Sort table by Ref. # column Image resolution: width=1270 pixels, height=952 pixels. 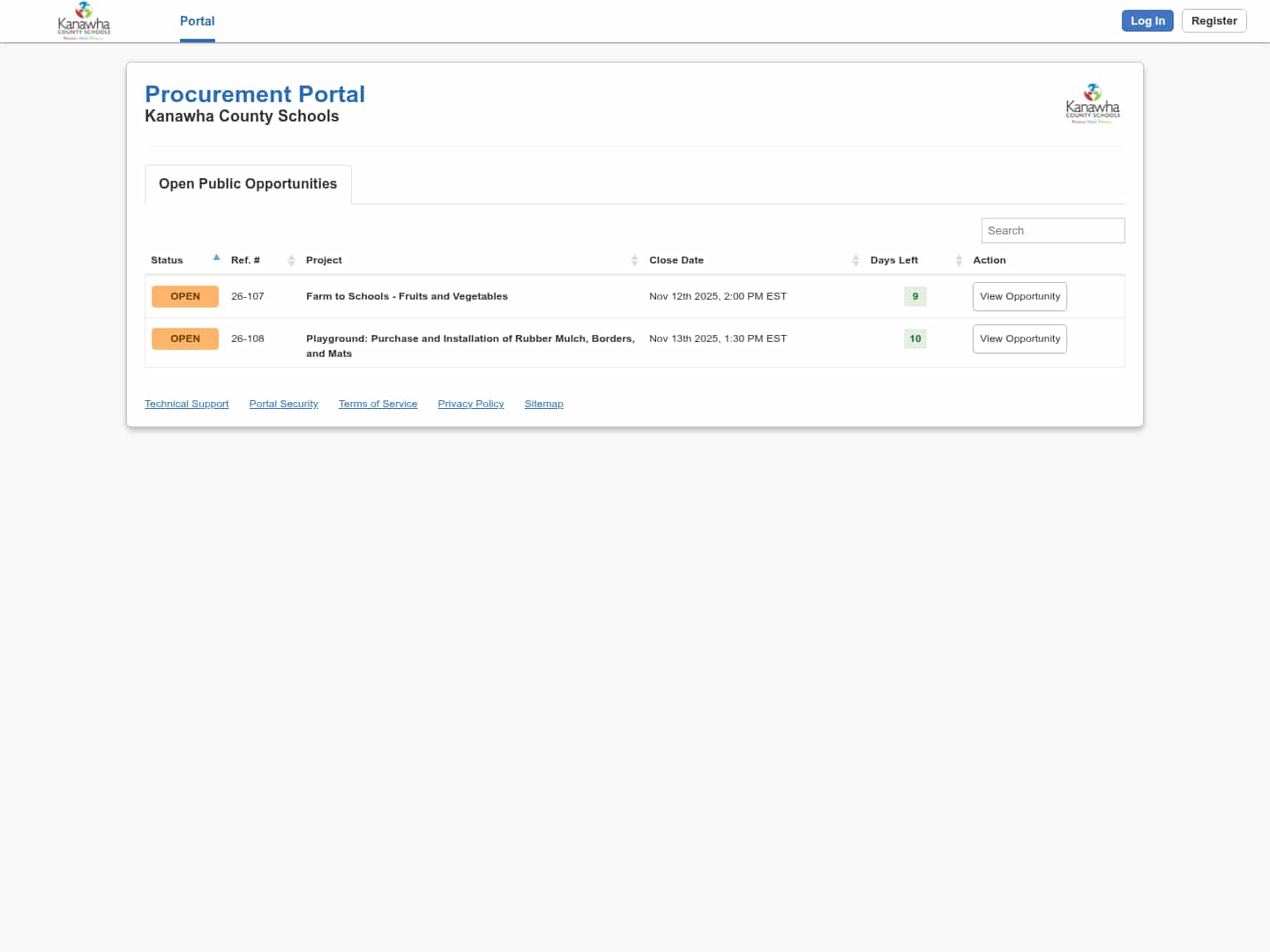point(246,260)
